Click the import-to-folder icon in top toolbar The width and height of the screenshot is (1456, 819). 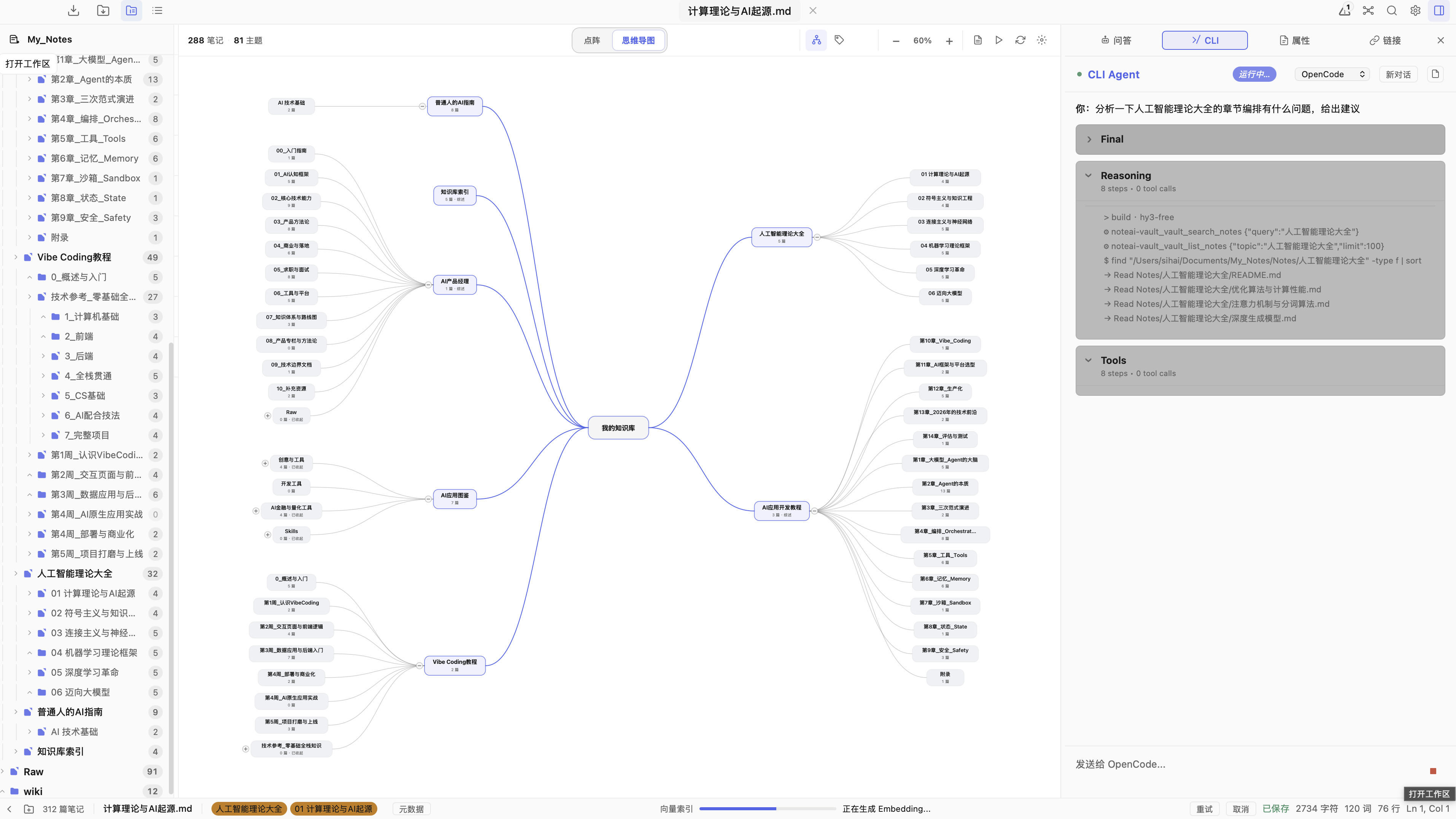pos(103,11)
